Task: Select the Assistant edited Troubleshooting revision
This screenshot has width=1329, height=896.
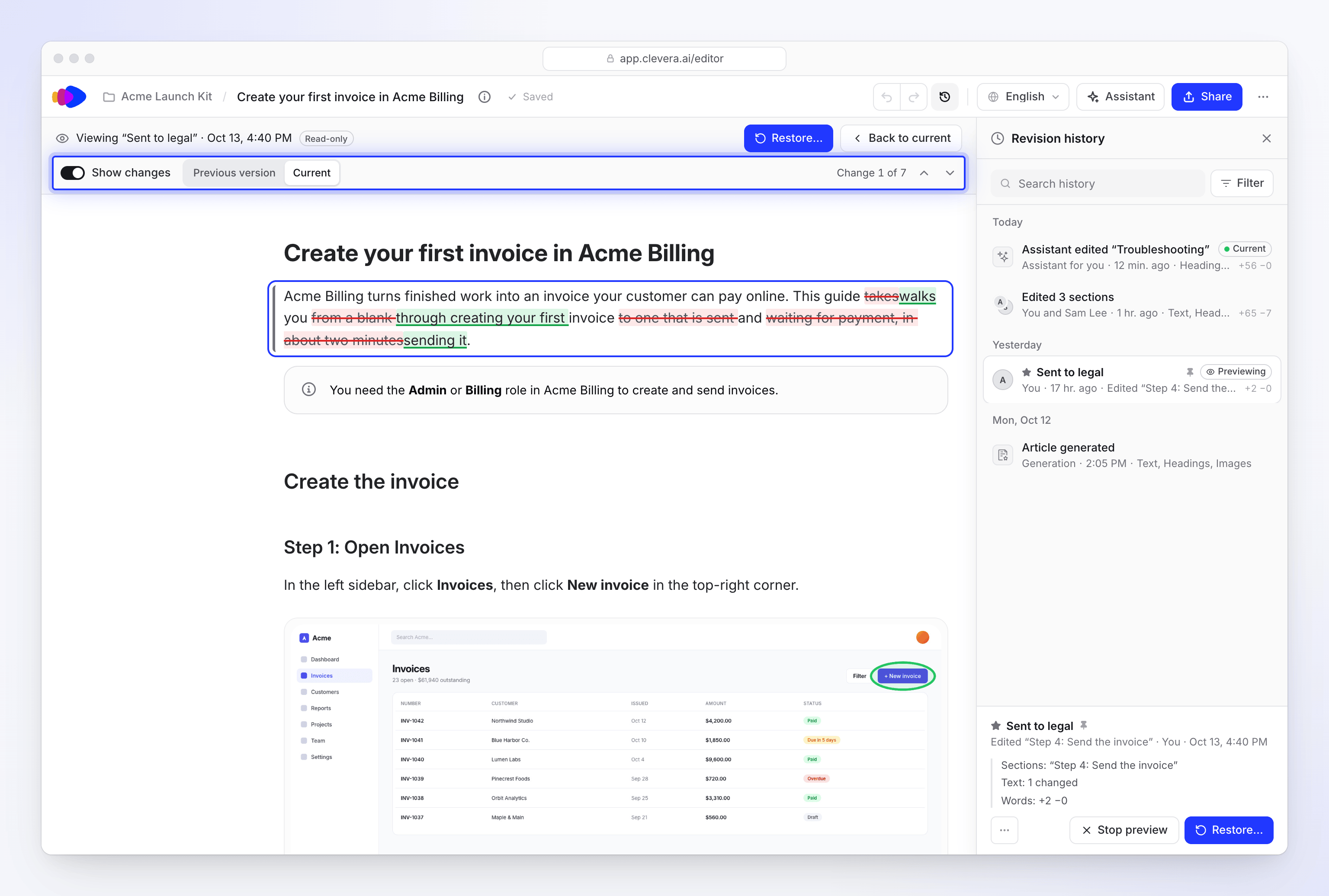Action: pos(1132,257)
